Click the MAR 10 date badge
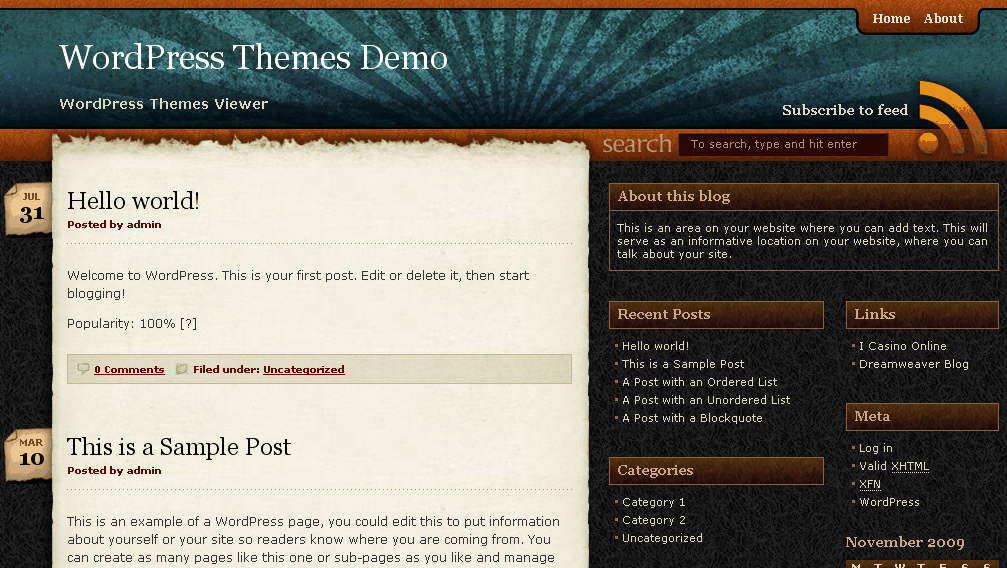Screen dimensions: 1007x568 pyautogui.click(x=28, y=454)
